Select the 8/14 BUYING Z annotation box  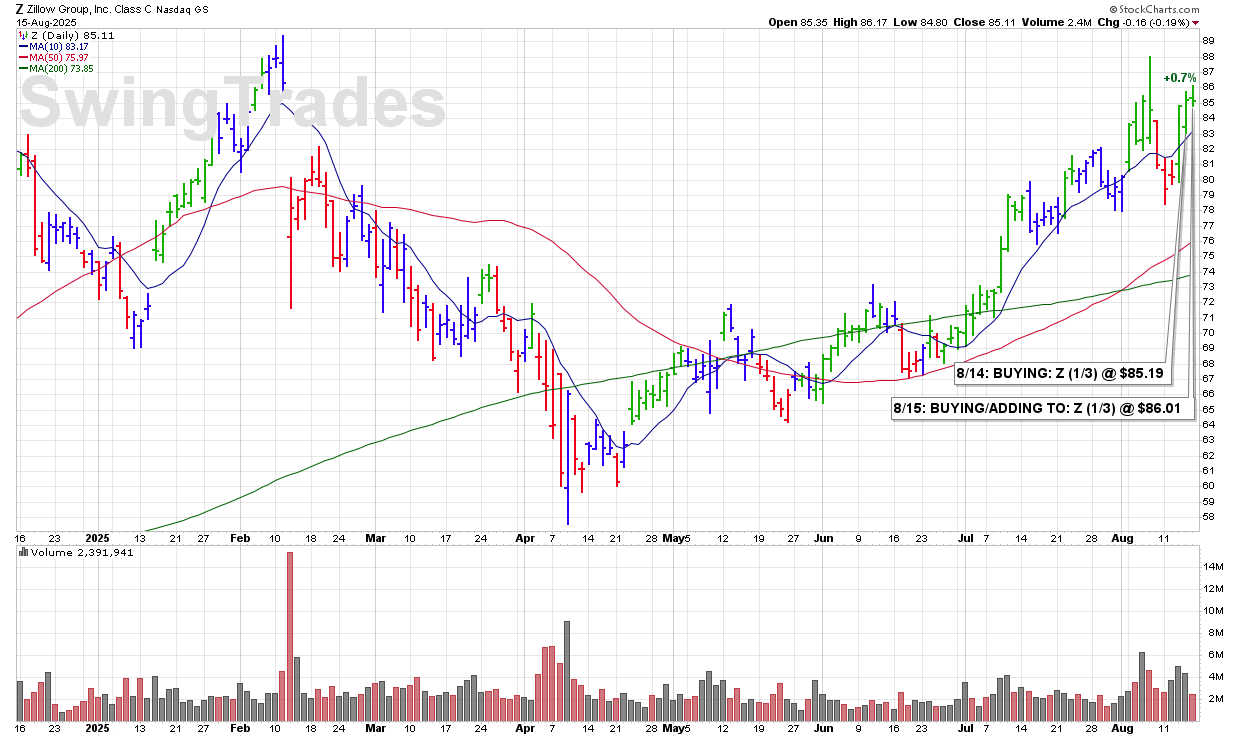click(1061, 374)
